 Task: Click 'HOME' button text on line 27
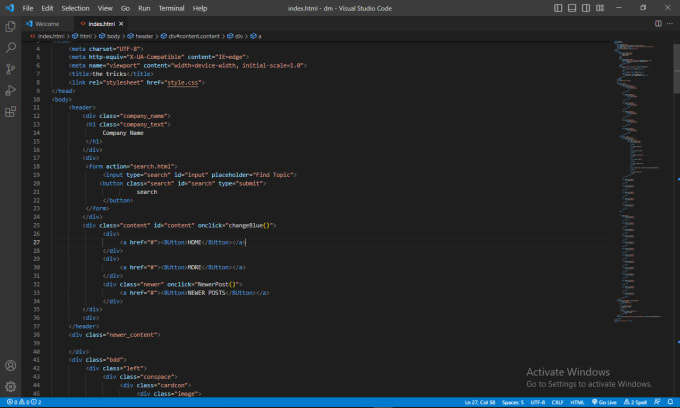194,242
